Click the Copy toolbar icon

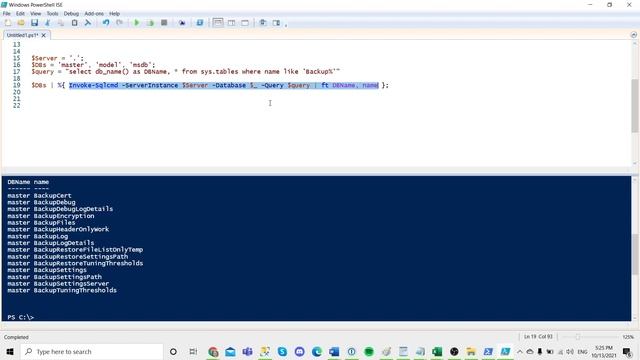tap(61, 23)
